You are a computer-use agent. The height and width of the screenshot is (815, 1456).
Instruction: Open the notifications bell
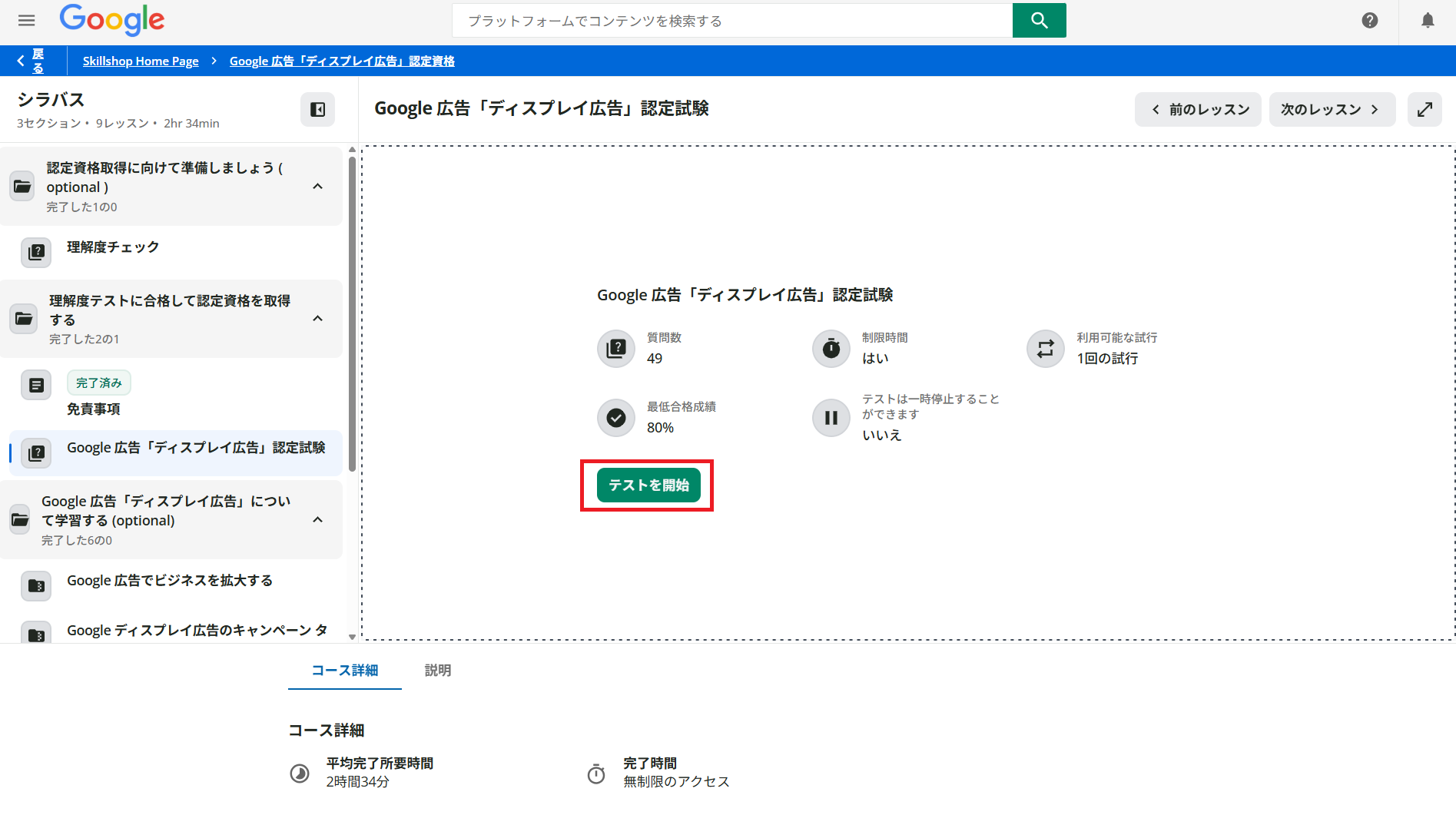point(1428,21)
